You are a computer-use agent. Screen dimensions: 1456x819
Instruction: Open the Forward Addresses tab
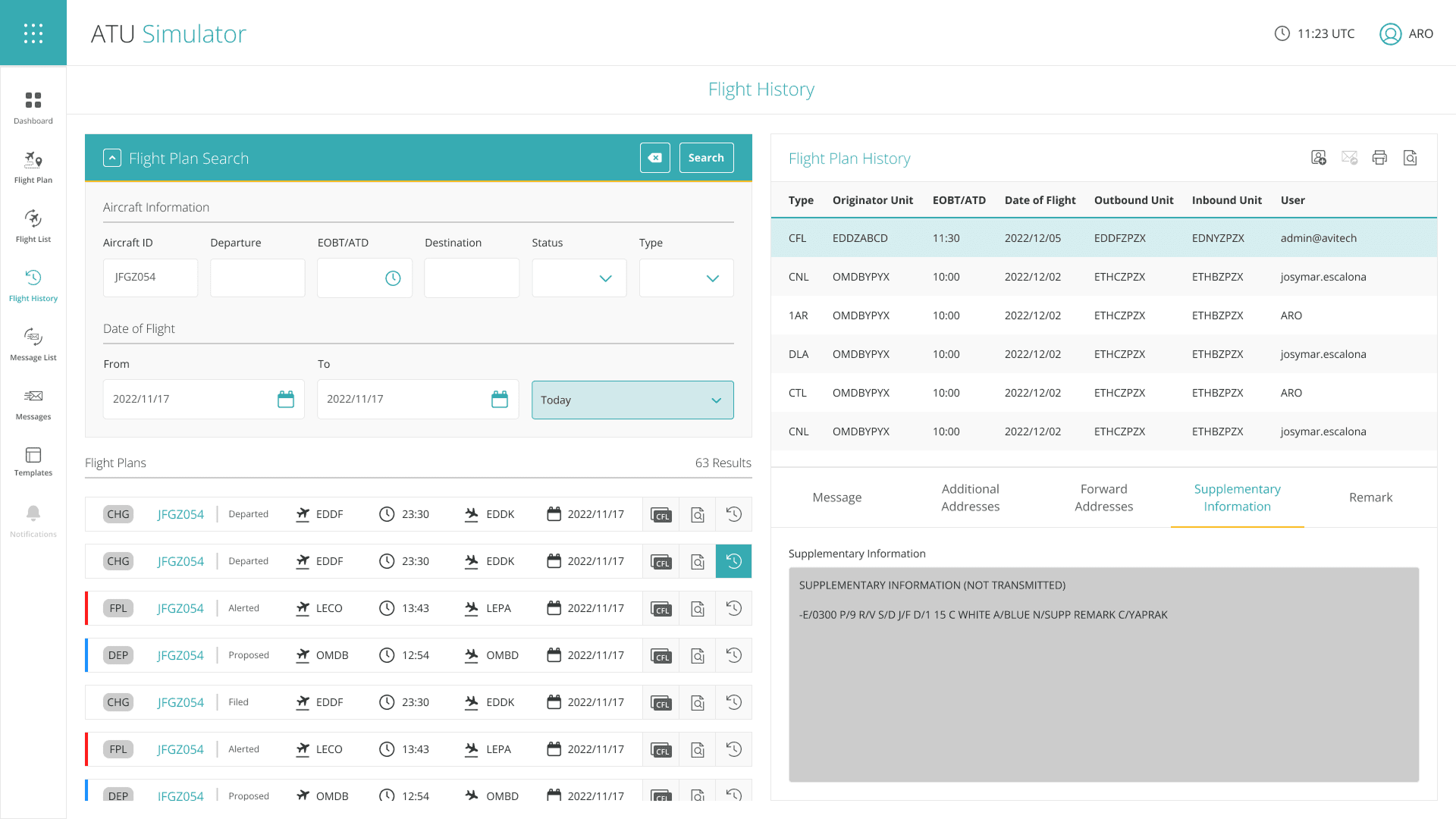[1103, 497]
